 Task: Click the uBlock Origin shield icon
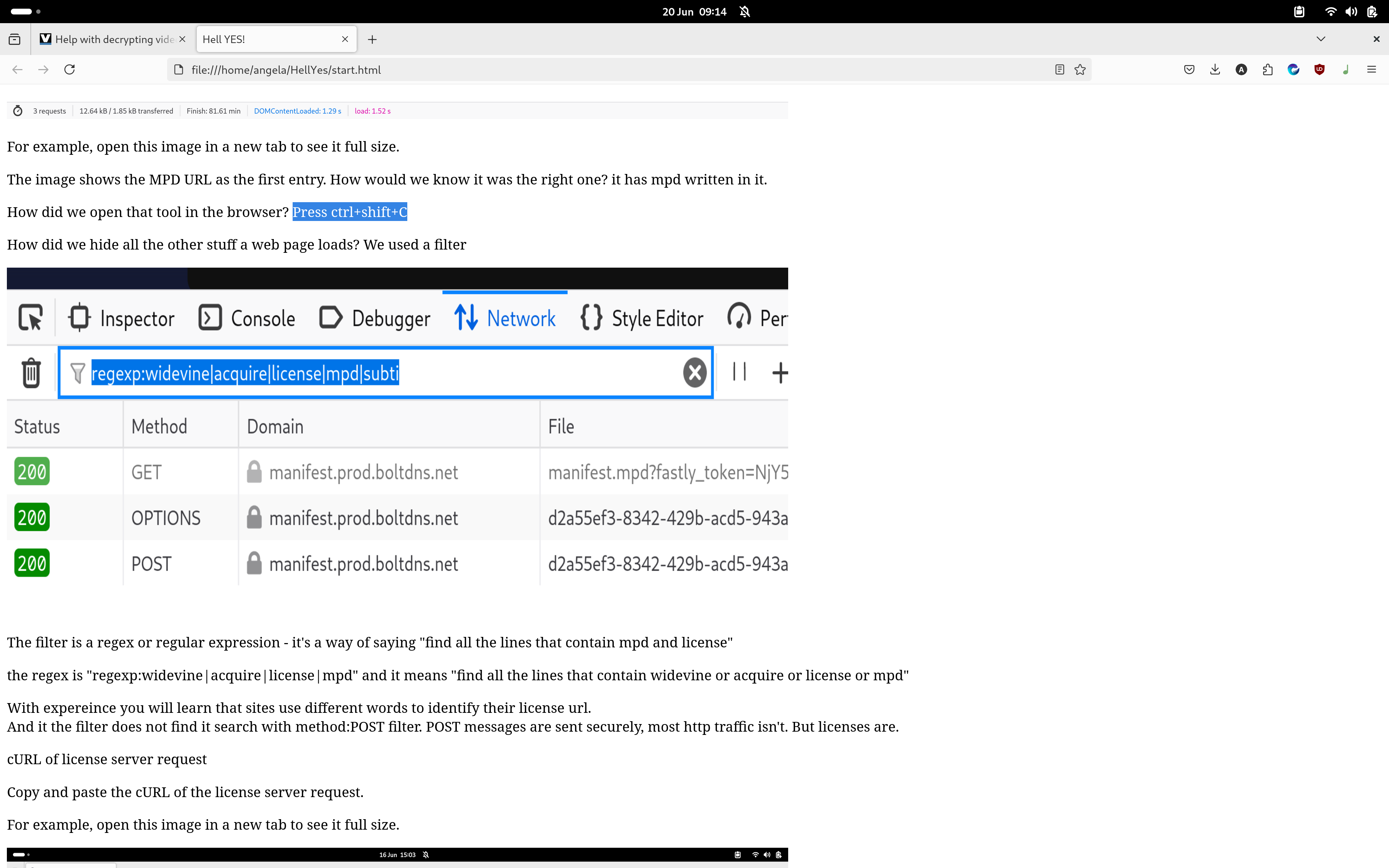(1320, 69)
